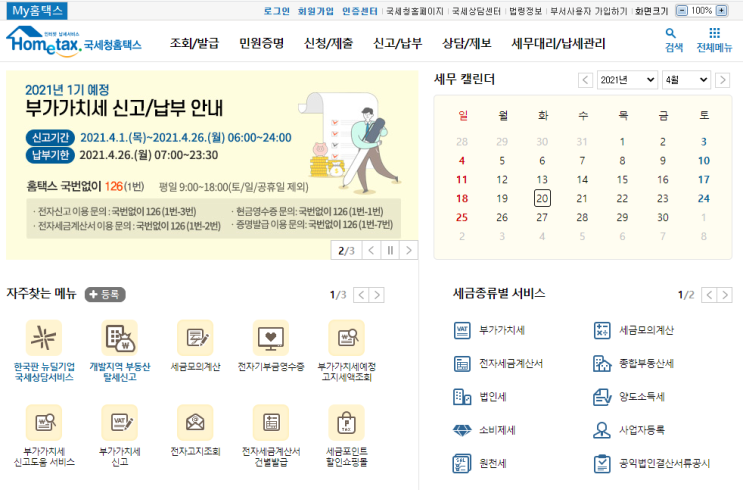Open the 국세상담센터 link
This screenshot has height=490, width=743.
(x=476, y=11)
